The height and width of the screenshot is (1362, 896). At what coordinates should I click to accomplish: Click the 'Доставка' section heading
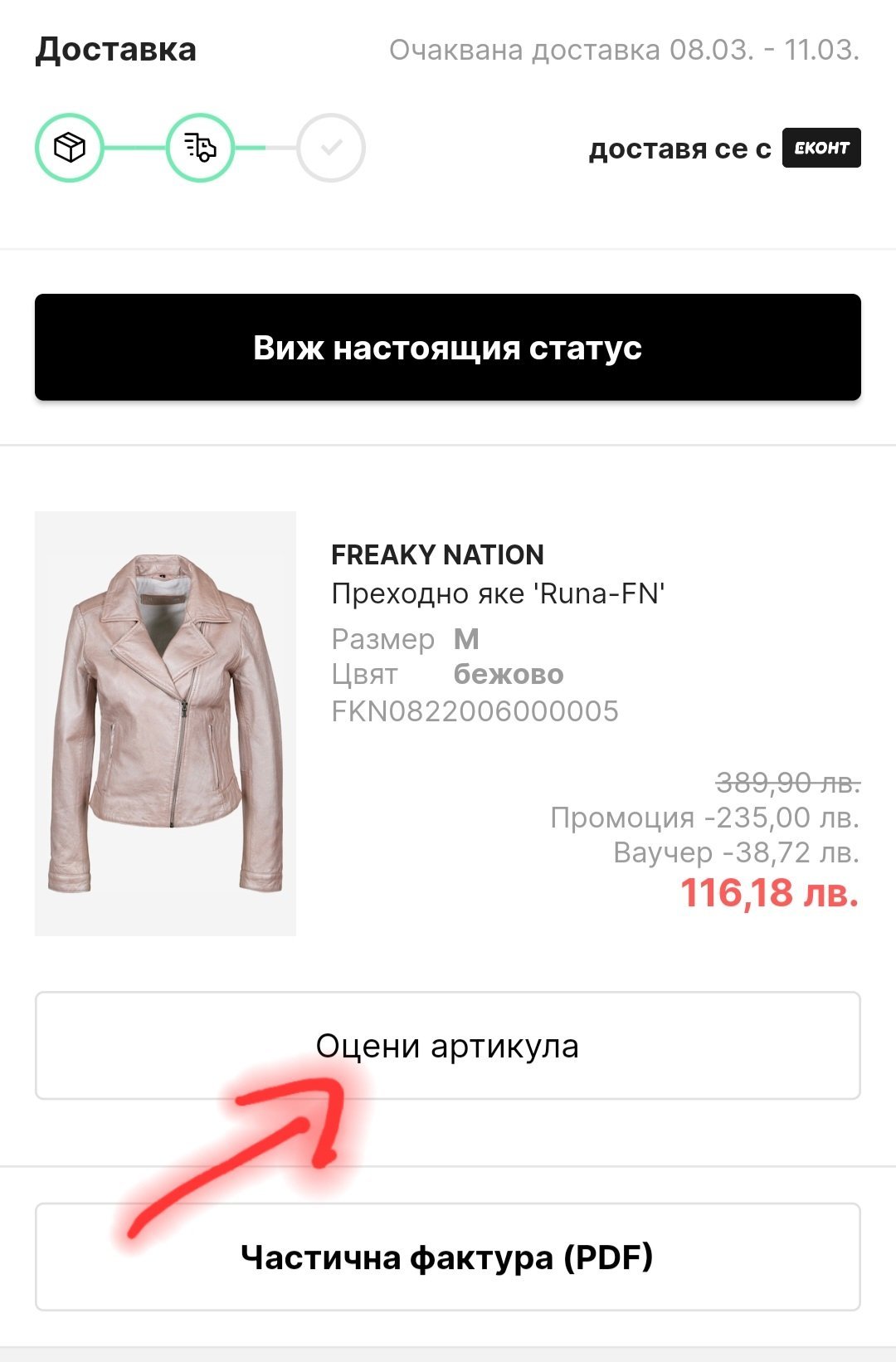point(116,50)
